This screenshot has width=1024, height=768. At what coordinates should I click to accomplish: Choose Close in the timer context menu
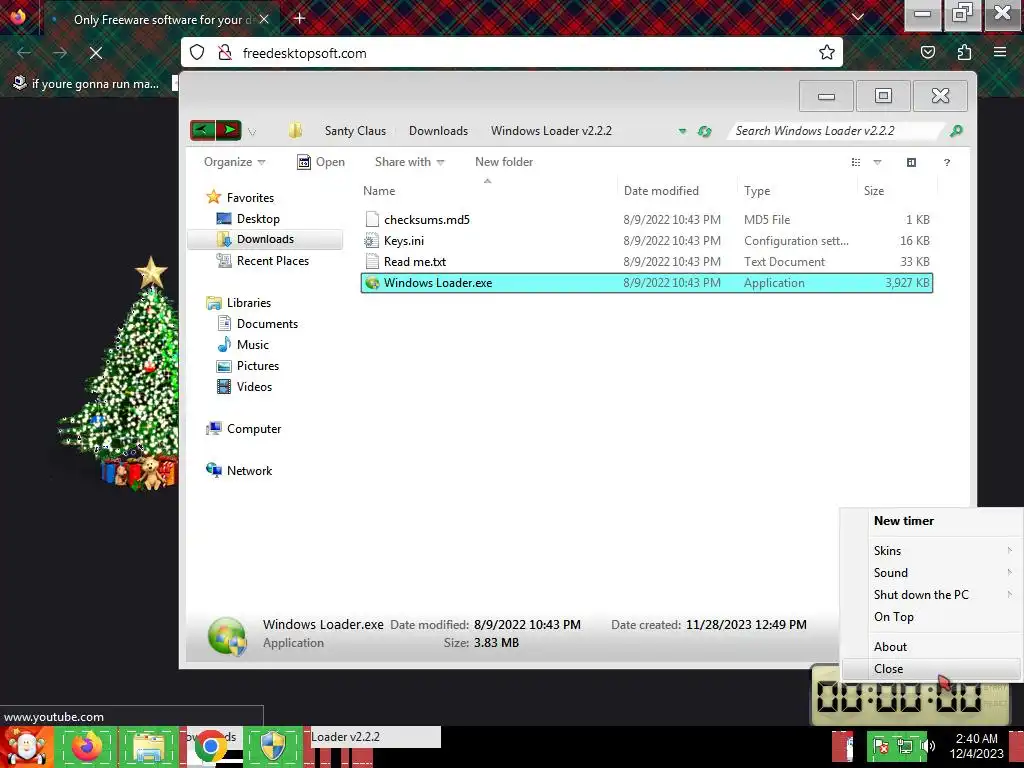tap(931, 669)
